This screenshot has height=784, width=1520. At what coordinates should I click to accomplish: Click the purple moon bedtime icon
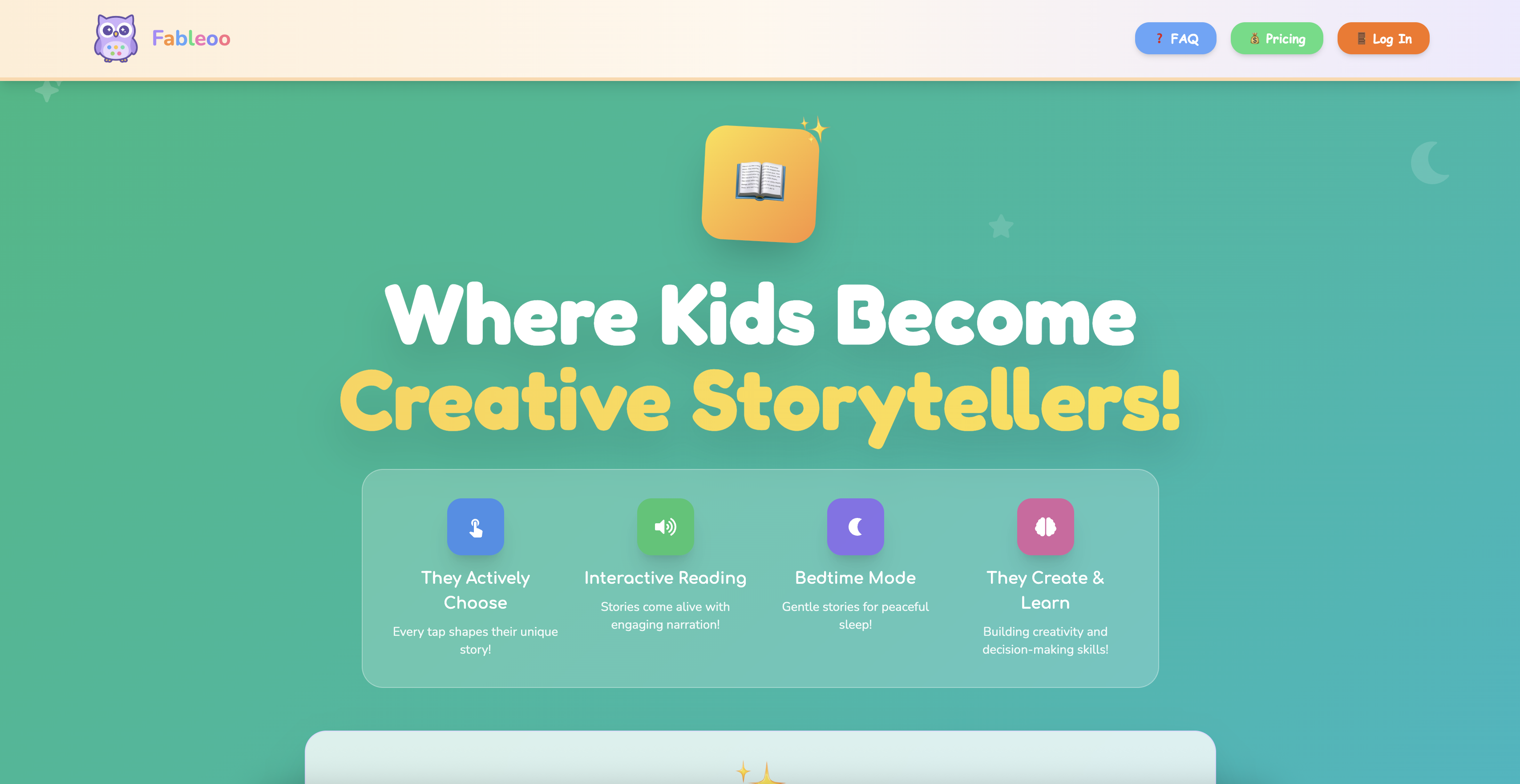855,526
